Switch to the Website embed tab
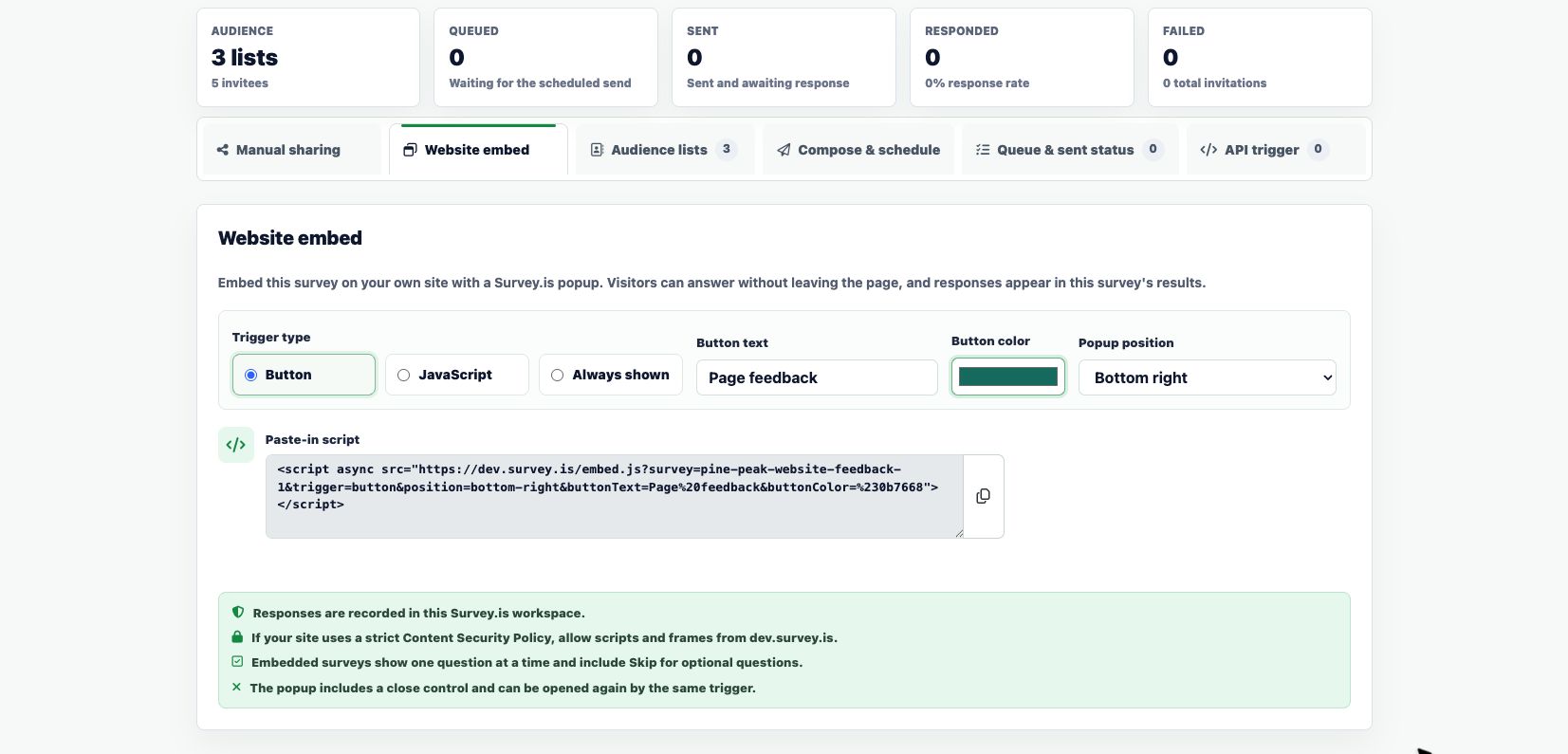Screen dimensions: 1568x754 [478, 150]
